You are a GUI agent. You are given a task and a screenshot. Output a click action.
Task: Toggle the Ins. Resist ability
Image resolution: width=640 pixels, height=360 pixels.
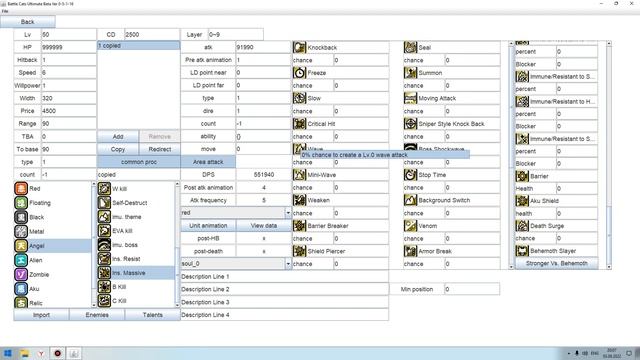pyautogui.click(x=136, y=259)
